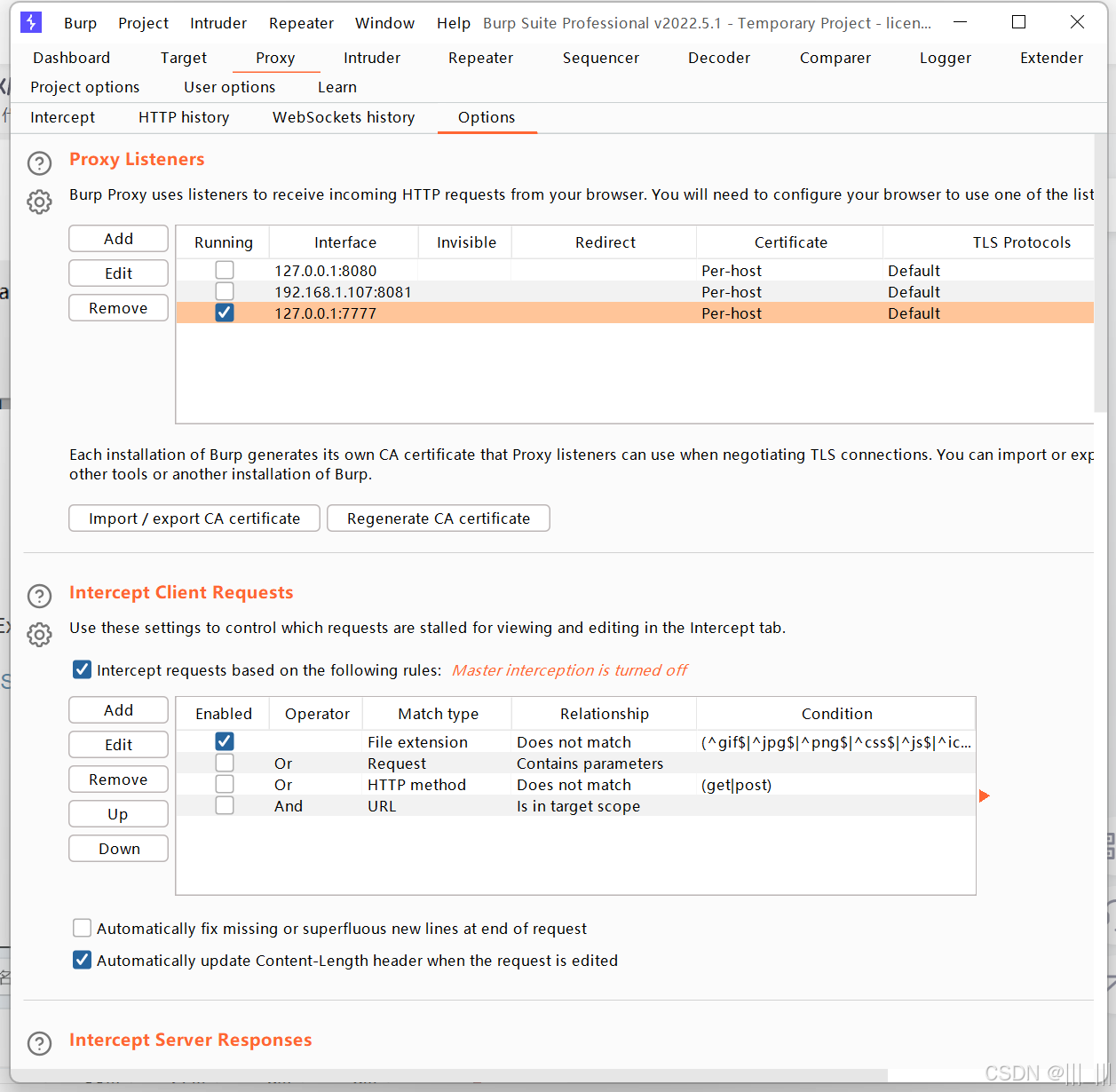Screen dimensions: 1116x1092
Task: Click Regenerate CA certificate
Action: (x=439, y=518)
